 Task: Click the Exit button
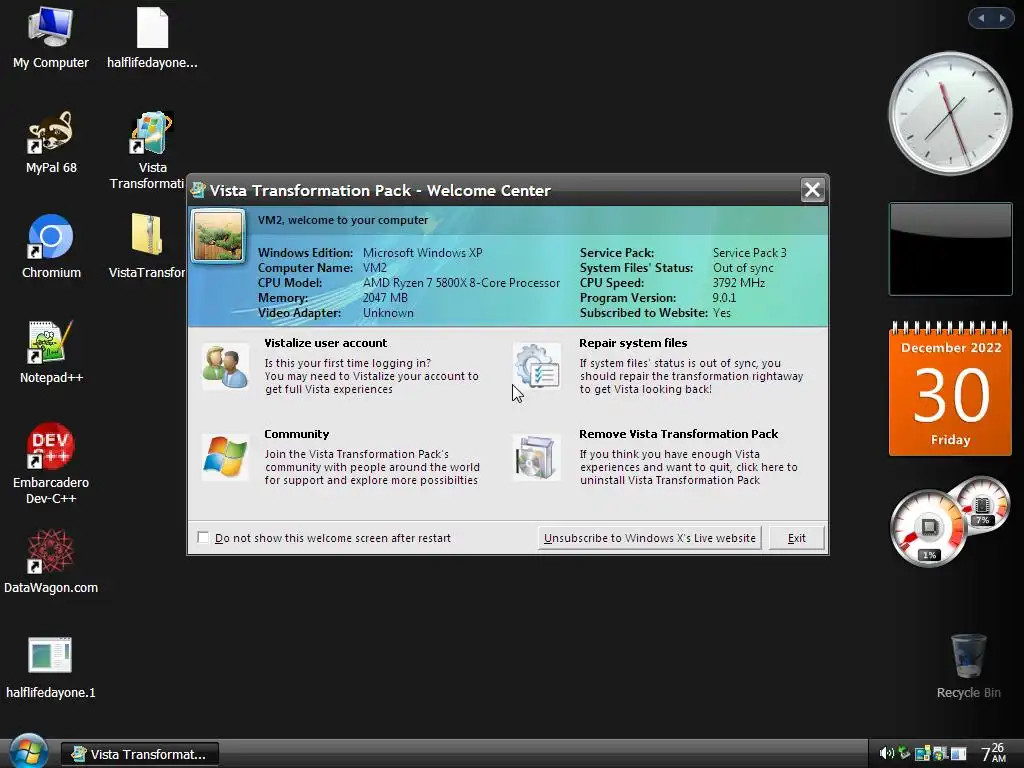(796, 538)
